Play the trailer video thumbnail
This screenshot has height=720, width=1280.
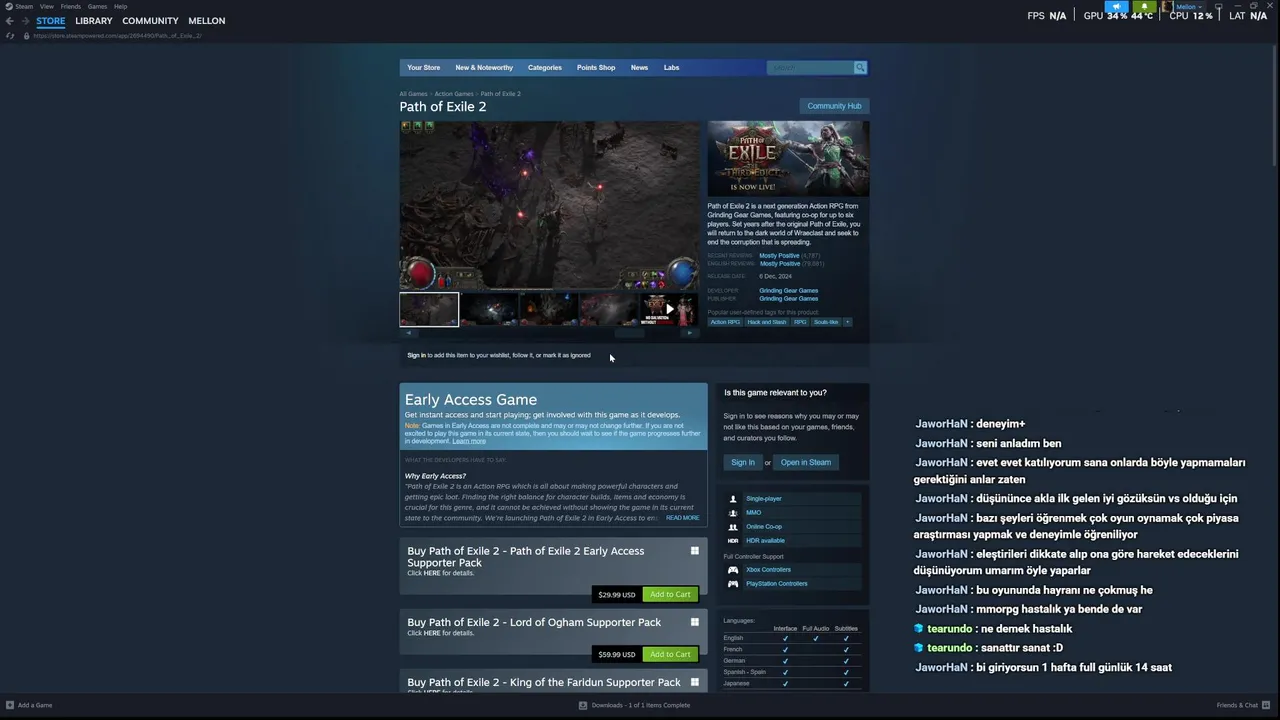click(x=669, y=310)
